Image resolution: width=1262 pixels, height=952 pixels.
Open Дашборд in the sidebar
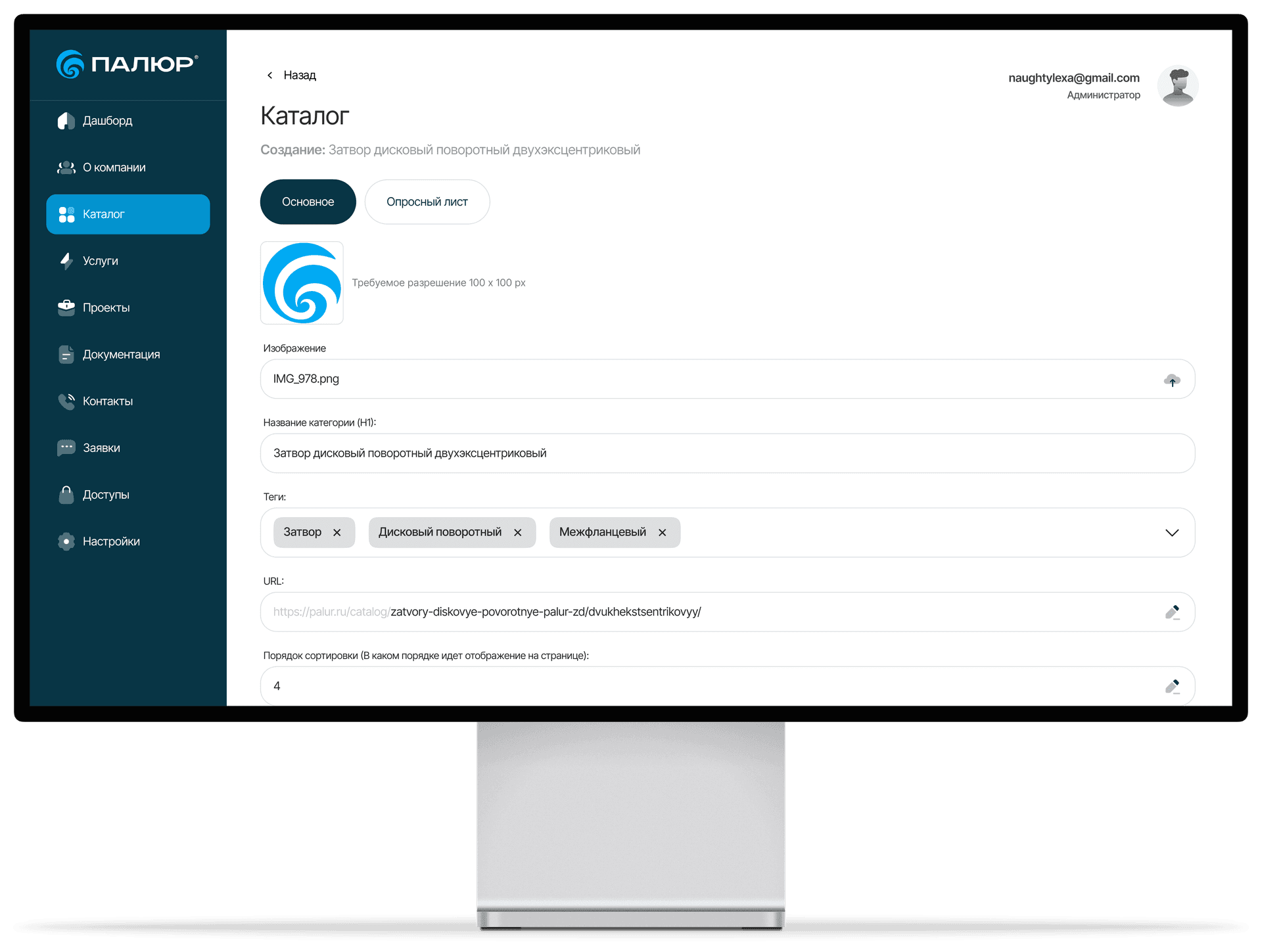[107, 121]
